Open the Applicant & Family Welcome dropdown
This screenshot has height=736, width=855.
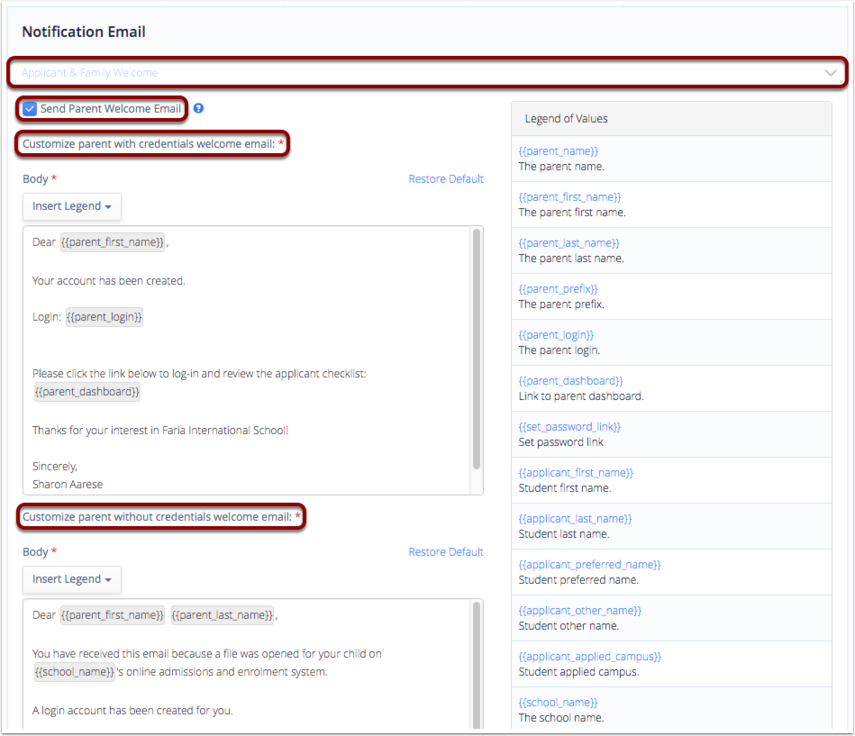(x=427, y=72)
